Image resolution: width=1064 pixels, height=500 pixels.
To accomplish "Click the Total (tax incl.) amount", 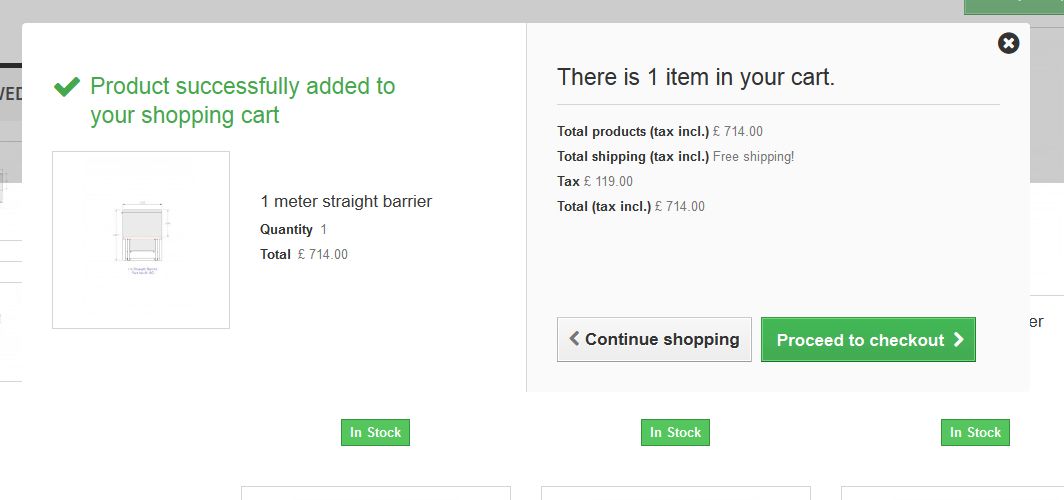I will pos(680,207).
